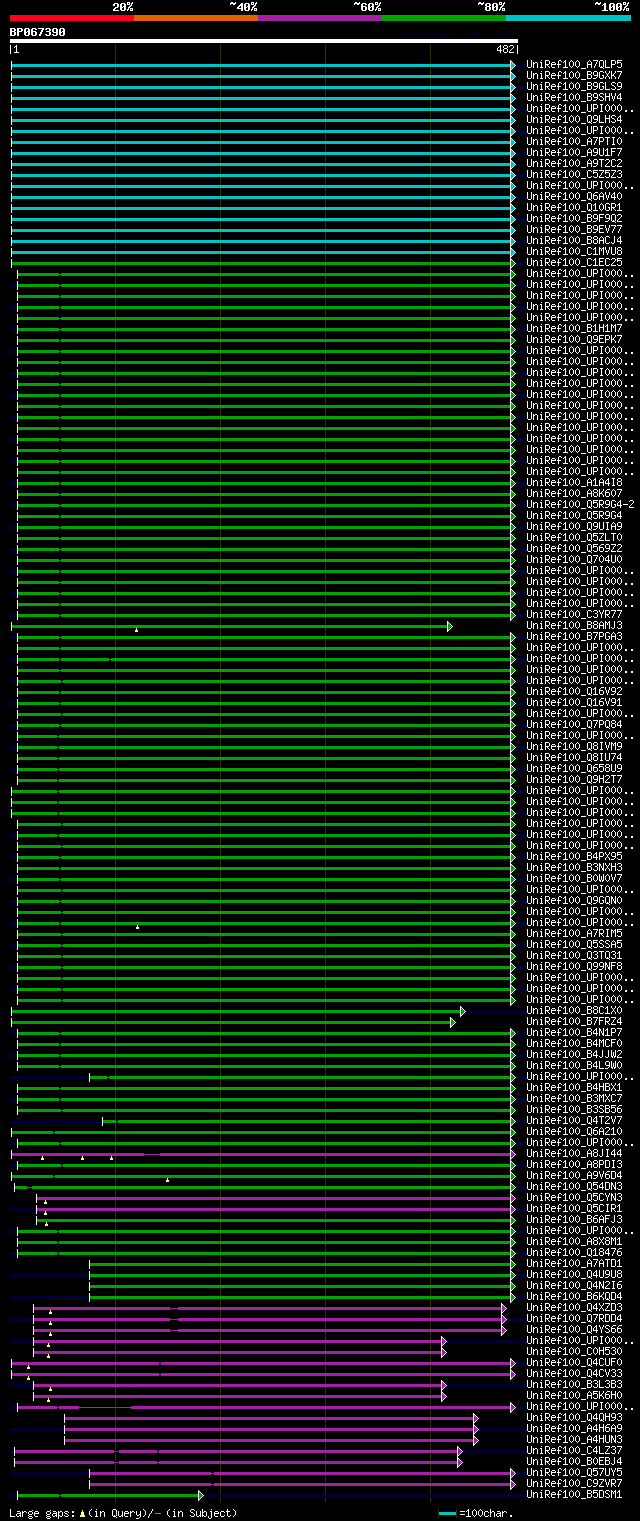Select hit label UniRef100_Q18476
Image resolution: width=640 pixels, height=1521 pixels.
574,1252
